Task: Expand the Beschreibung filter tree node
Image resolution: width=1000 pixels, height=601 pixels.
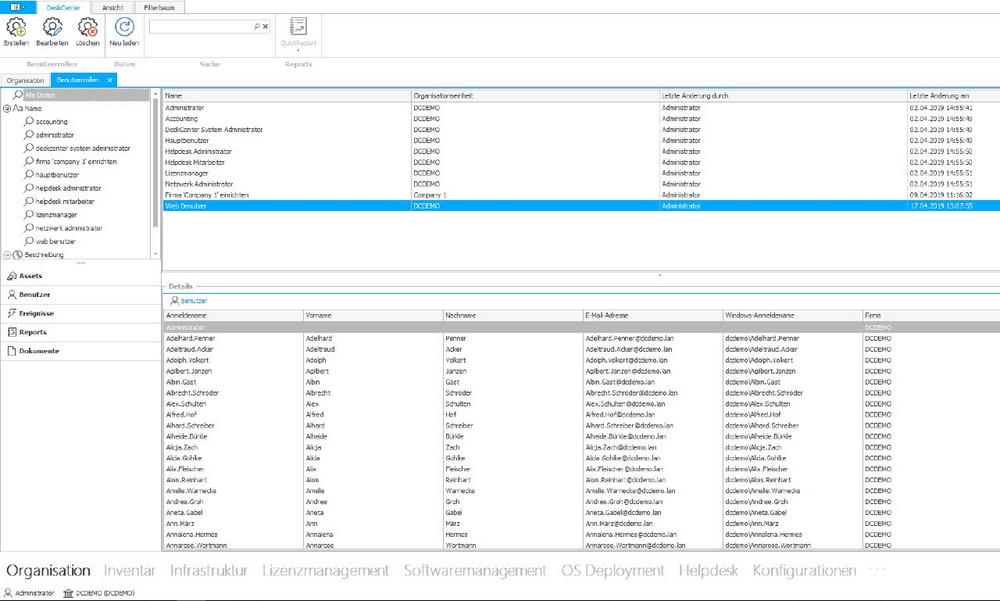Action: click(7, 255)
